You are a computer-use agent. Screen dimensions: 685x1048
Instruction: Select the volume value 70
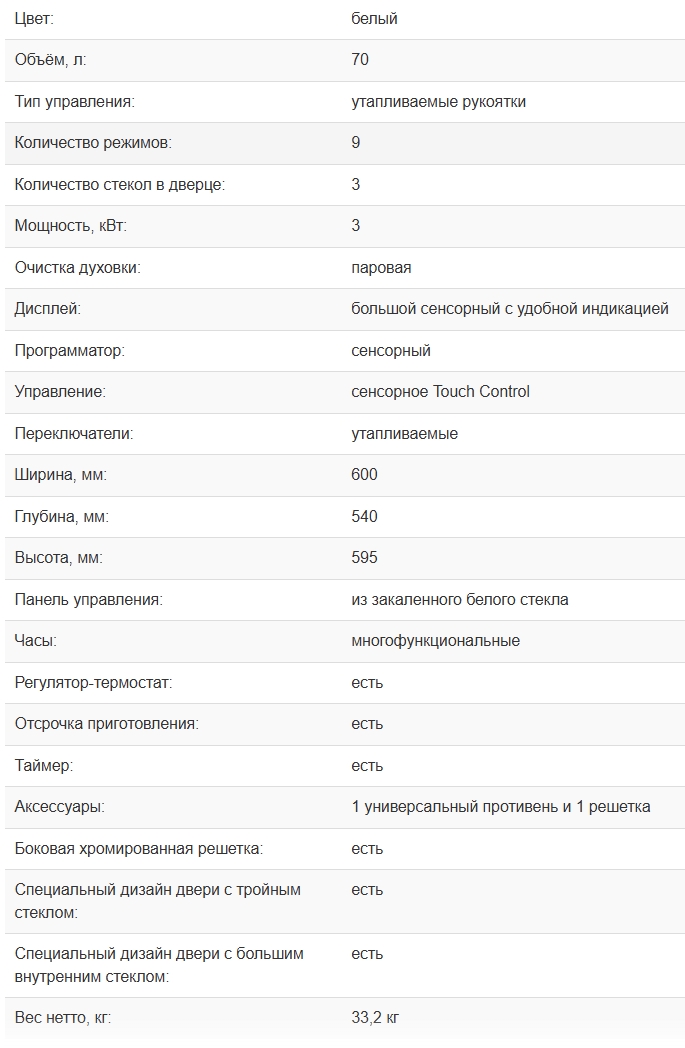click(x=360, y=60)
